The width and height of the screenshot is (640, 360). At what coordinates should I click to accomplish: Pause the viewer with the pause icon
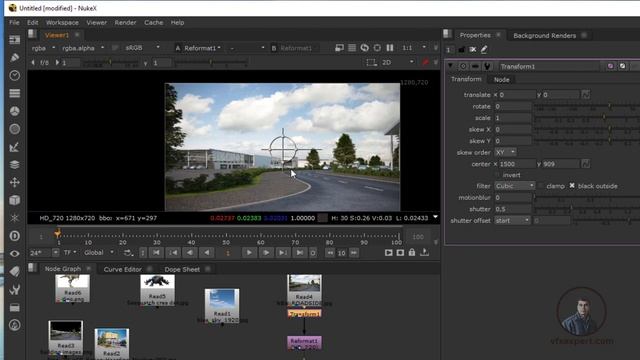[390, 48]
